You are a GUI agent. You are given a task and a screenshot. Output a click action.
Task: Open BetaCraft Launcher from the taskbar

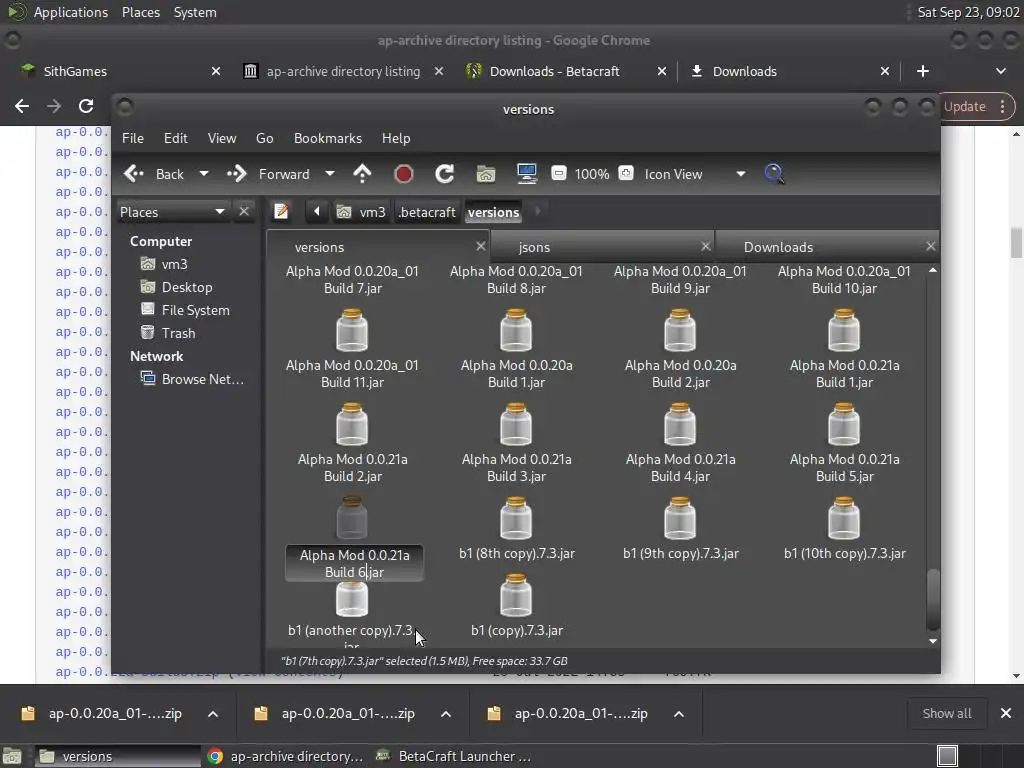point(455,756)
